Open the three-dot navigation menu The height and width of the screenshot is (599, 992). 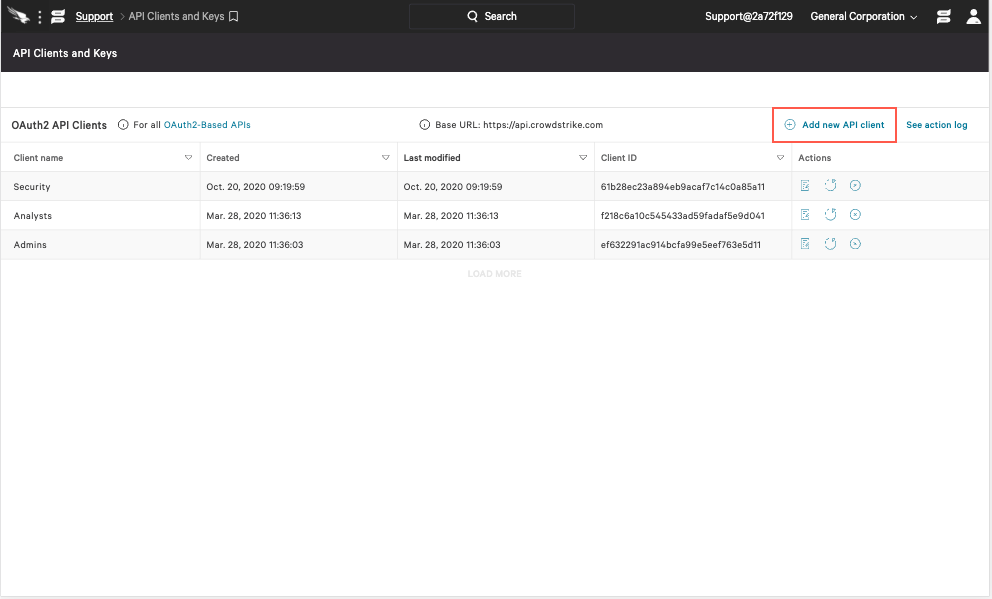click(39, 16)
